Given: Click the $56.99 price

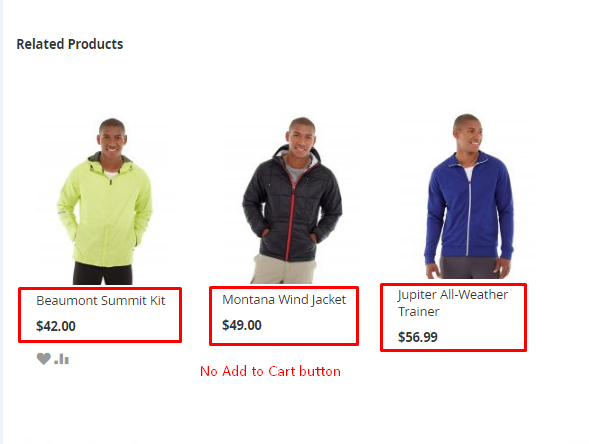Looking at the screenshot, I should pos(418,337).
